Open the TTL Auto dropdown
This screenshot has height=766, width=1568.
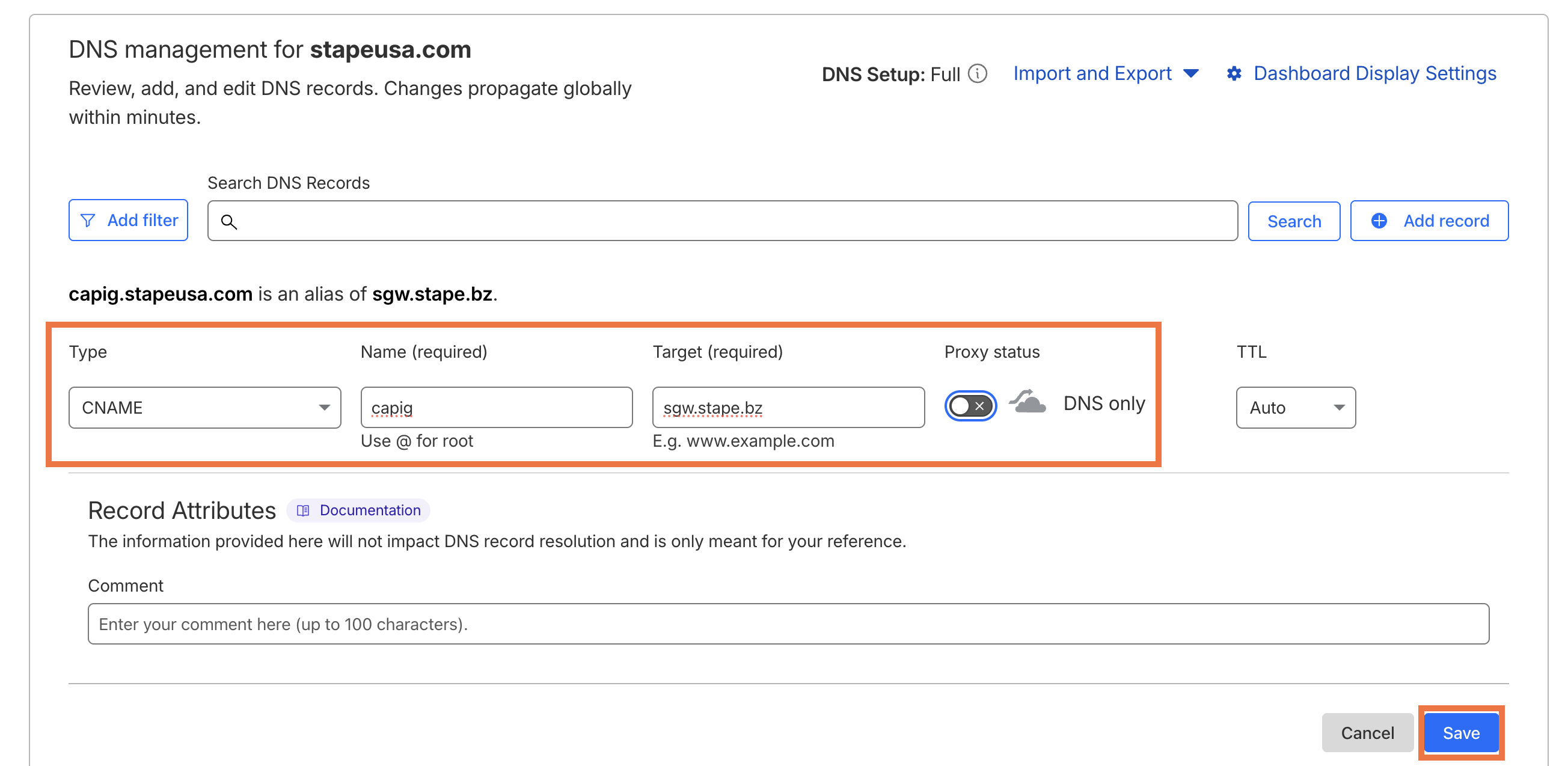(x=1296, y=408)
